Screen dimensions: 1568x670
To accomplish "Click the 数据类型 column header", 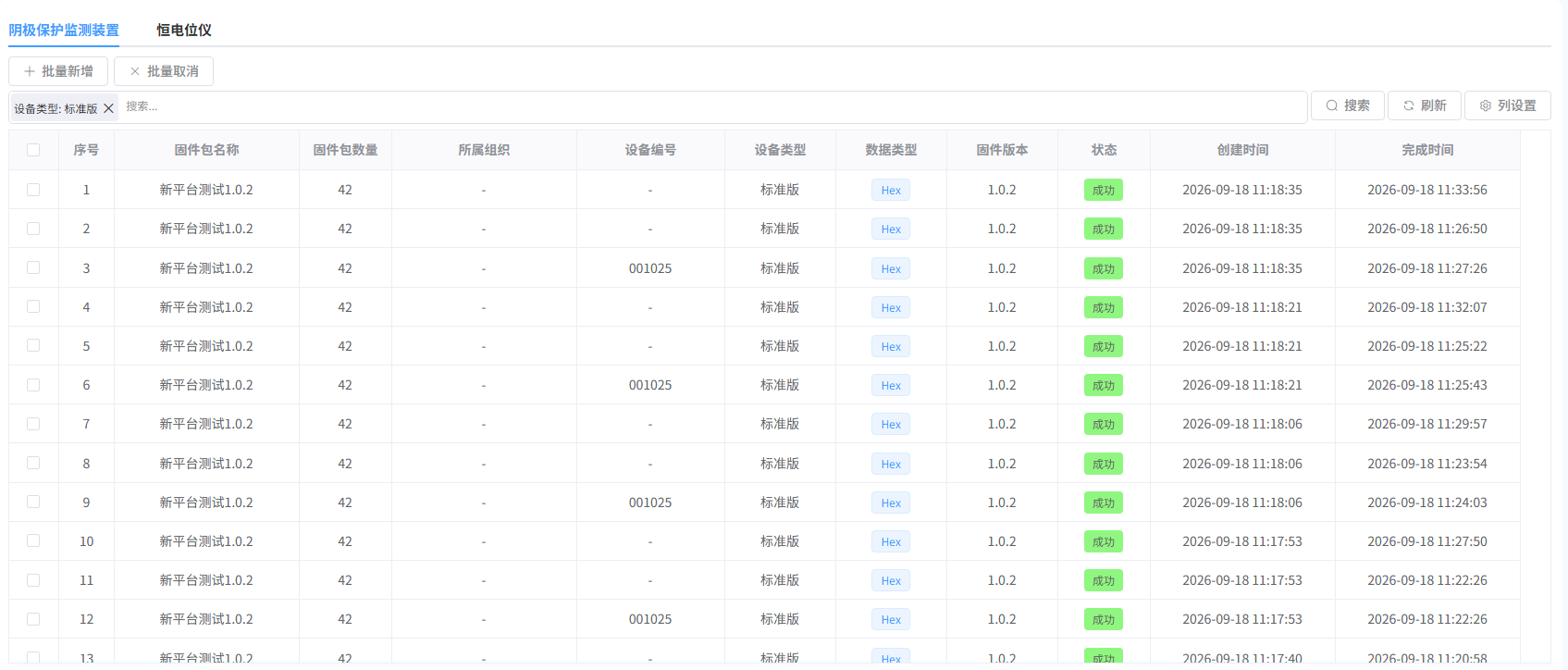I will click(891, 150).
